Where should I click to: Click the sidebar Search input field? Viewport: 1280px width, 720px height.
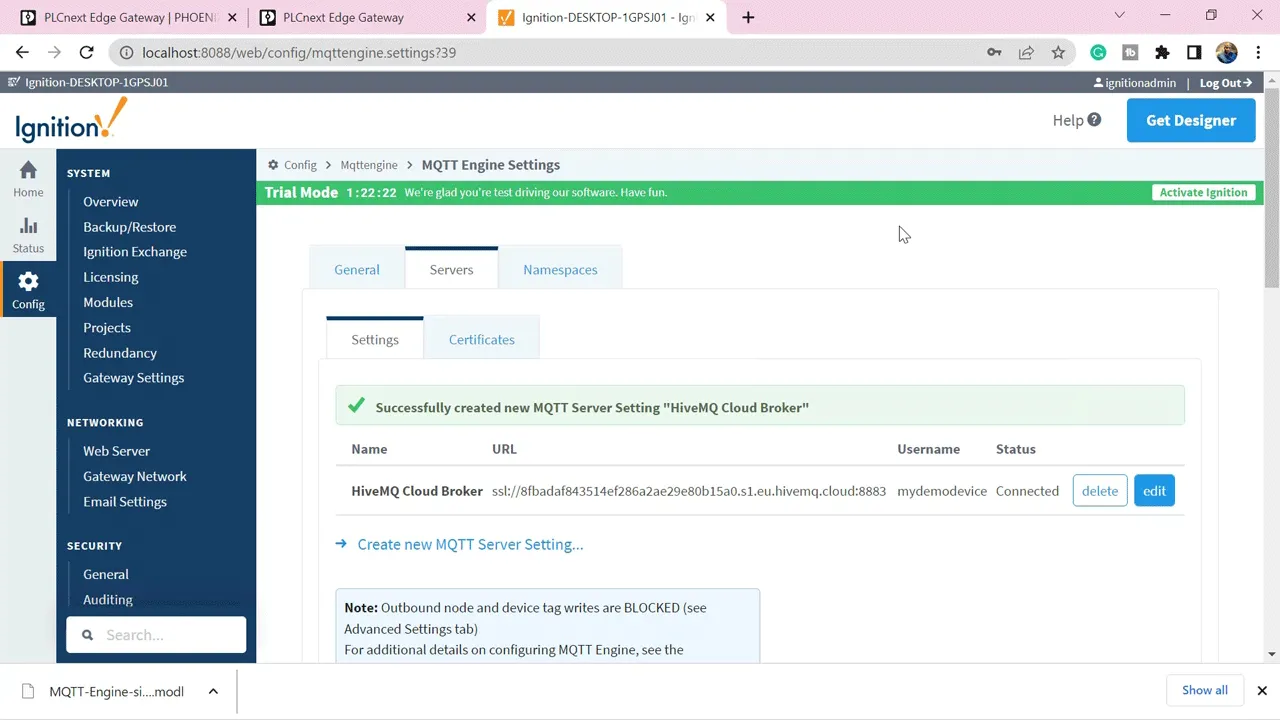156,635
